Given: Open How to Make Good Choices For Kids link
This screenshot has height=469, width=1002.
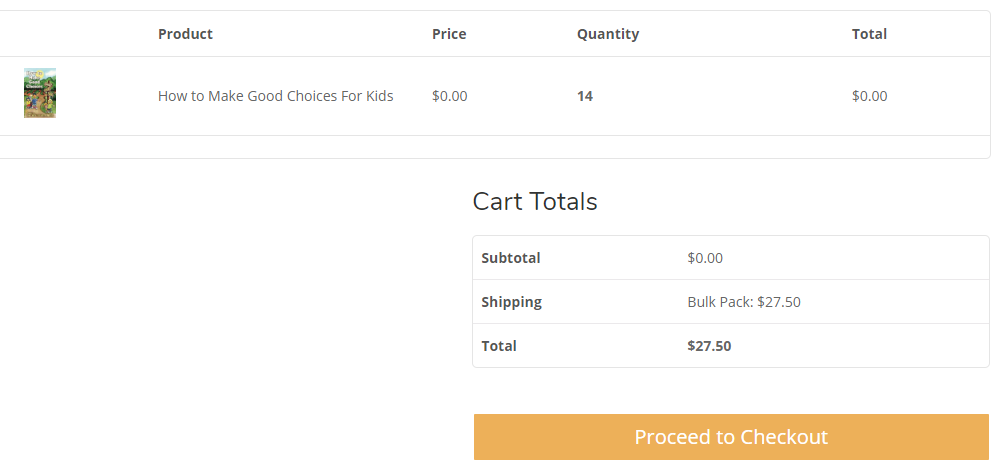Looking at the screenshot, I should coord(275,96).
